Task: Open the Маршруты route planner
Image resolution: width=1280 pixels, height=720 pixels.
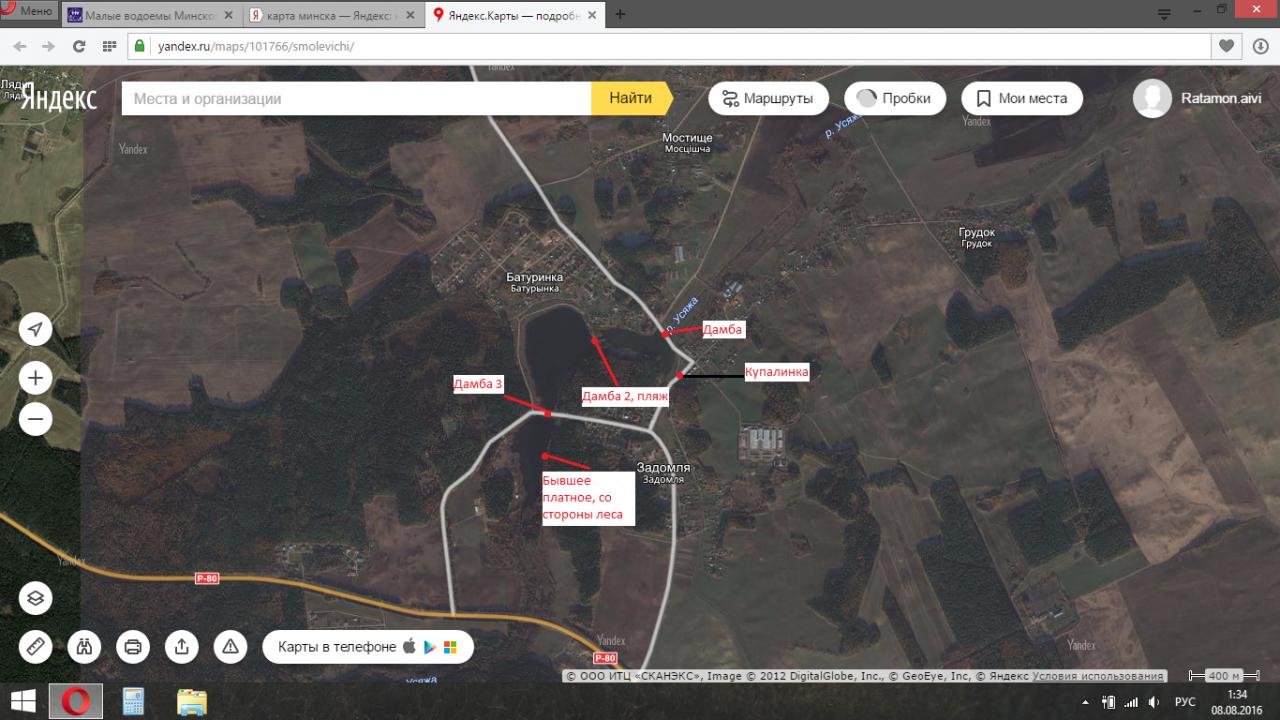Action: (x=768, y=98)
